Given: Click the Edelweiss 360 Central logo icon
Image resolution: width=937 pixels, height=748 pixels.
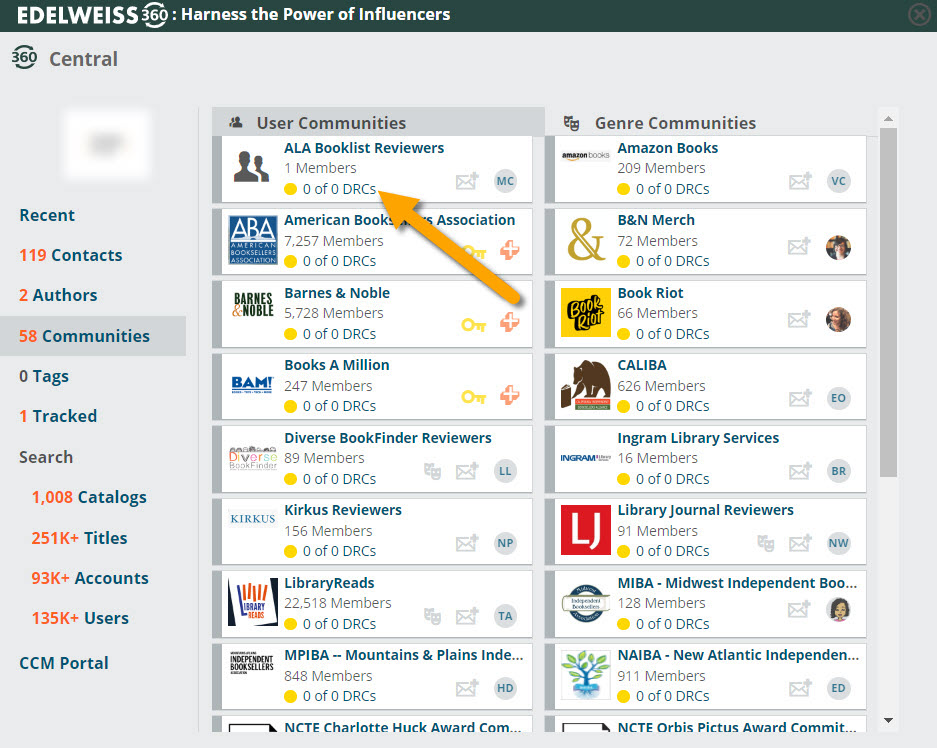Looking at the screenshot, I should point(25,57).
